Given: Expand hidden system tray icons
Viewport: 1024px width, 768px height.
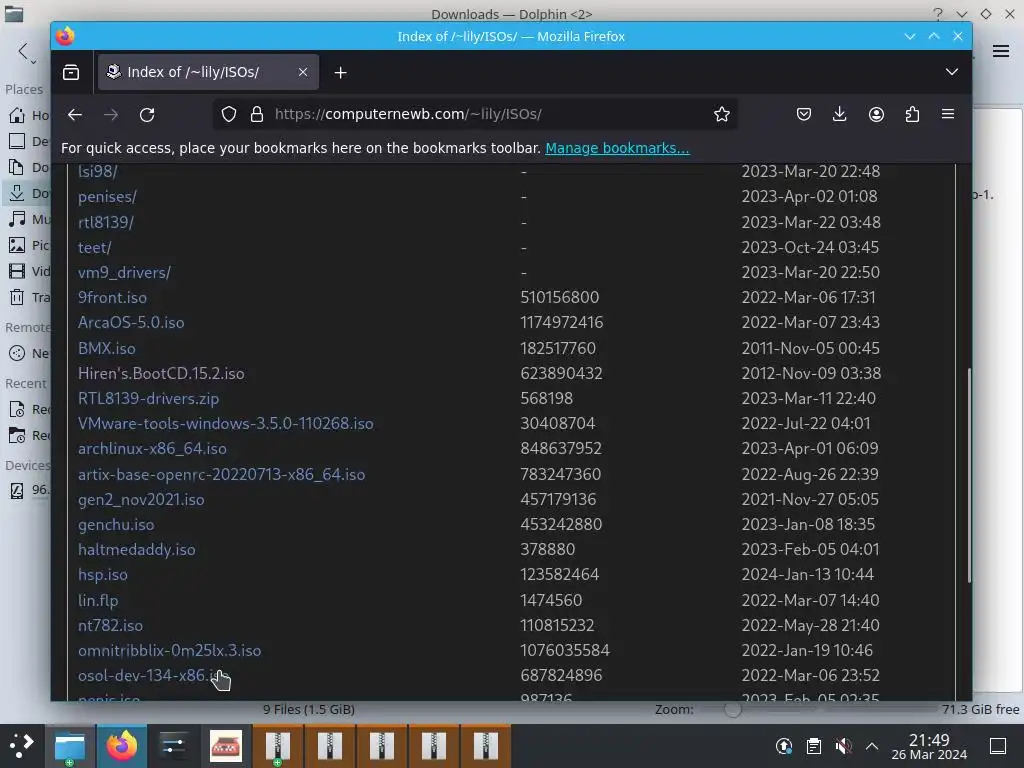Looking at the screenshot, I should (x=872, y=746).
